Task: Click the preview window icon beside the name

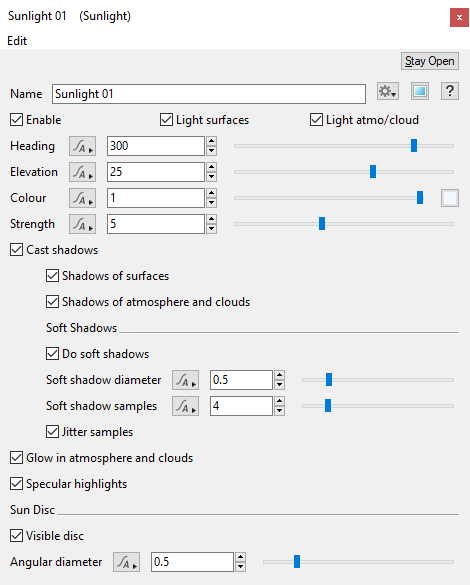Action: [420, 91]
